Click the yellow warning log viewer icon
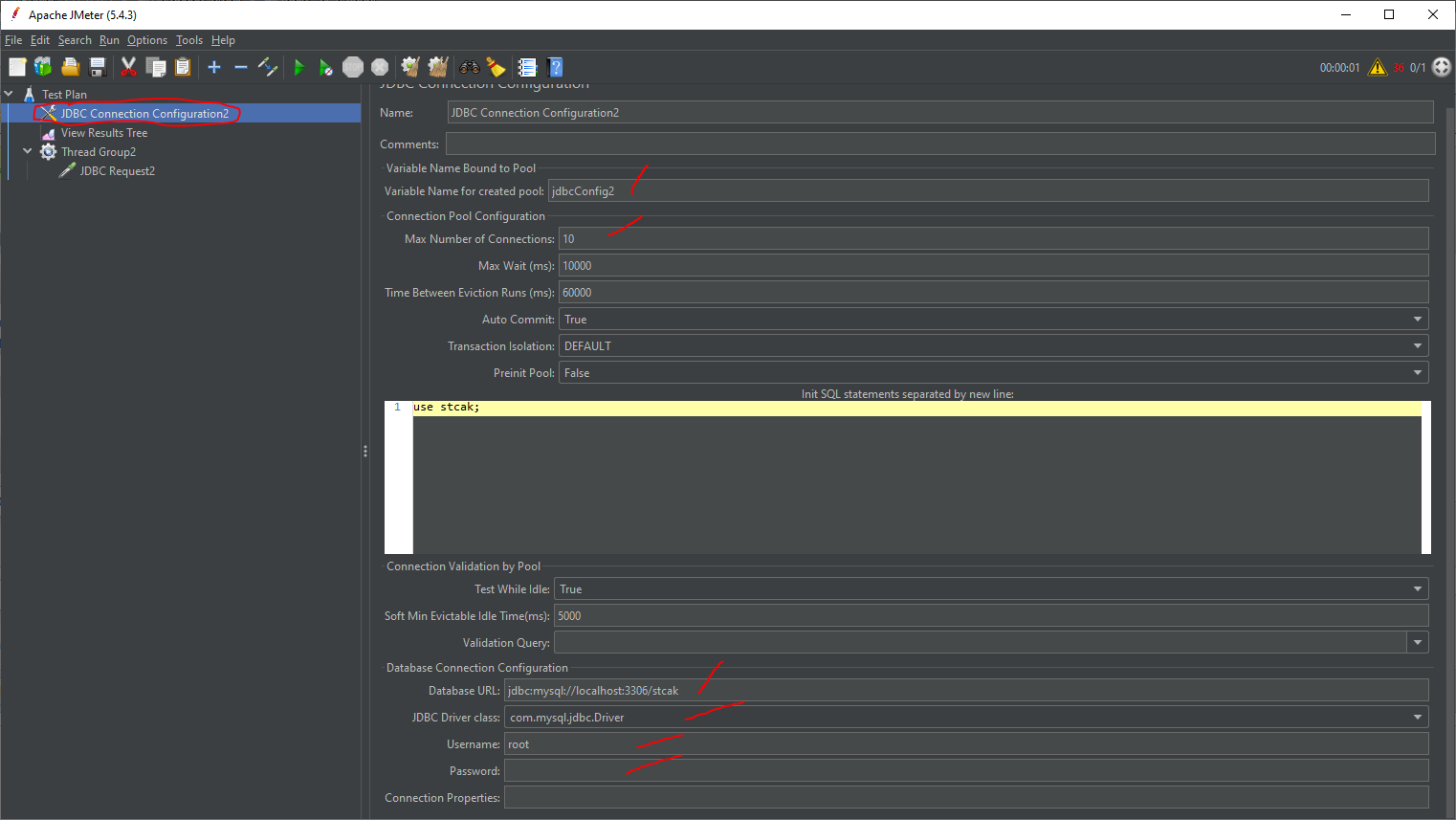Image resolution: width=1456 pixels, height=820 pixels. 1378,67
